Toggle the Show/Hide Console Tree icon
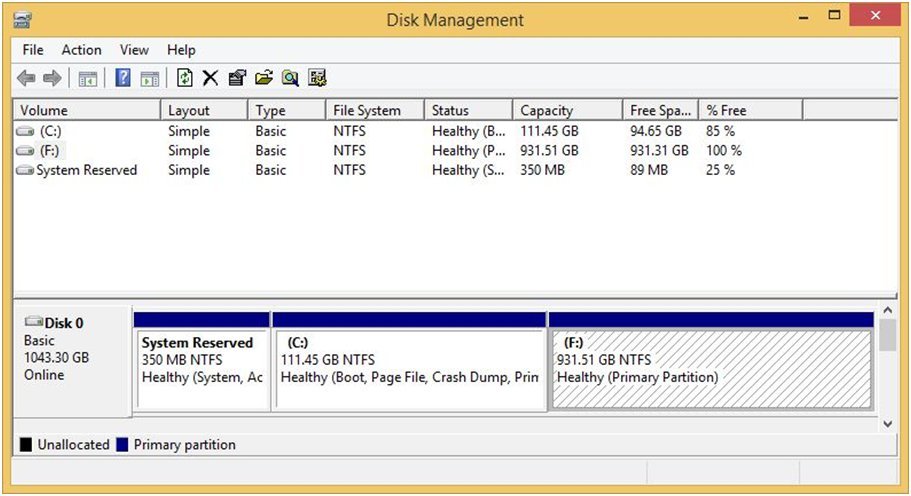Screen dimensions: 911x496 [x=88, y=78]
